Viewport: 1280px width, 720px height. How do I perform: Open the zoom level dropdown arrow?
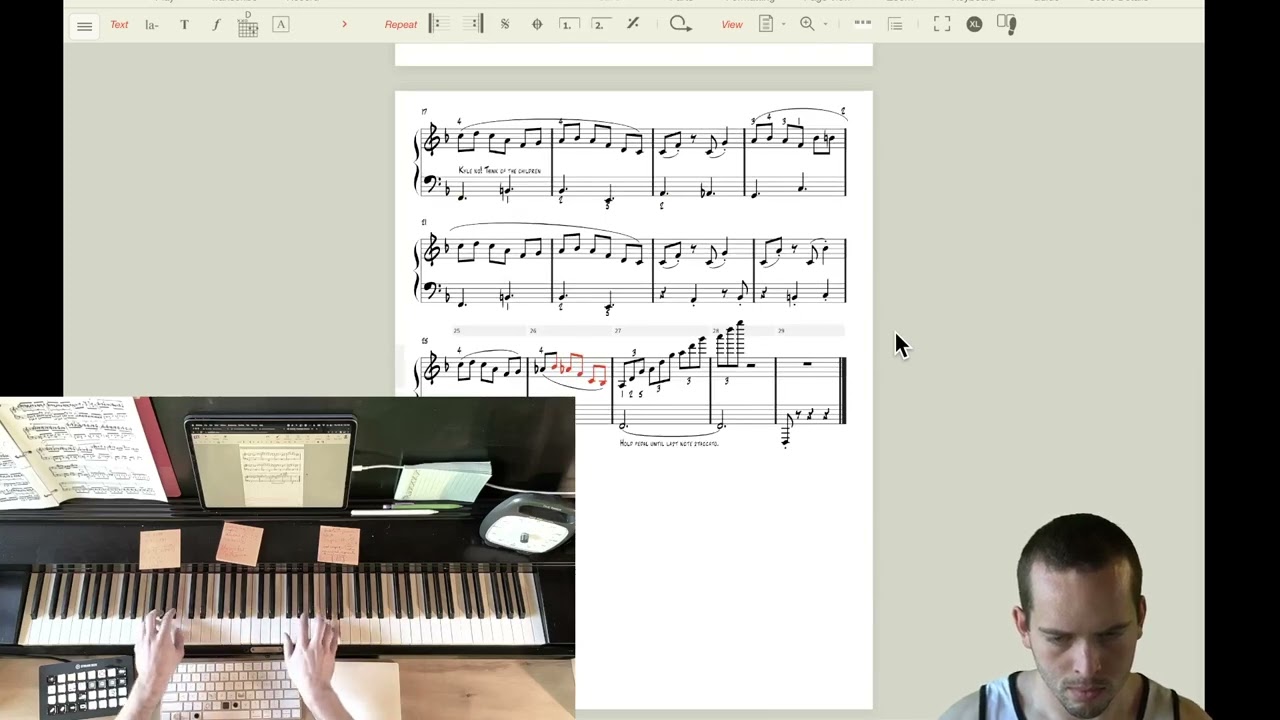(825, 24)
